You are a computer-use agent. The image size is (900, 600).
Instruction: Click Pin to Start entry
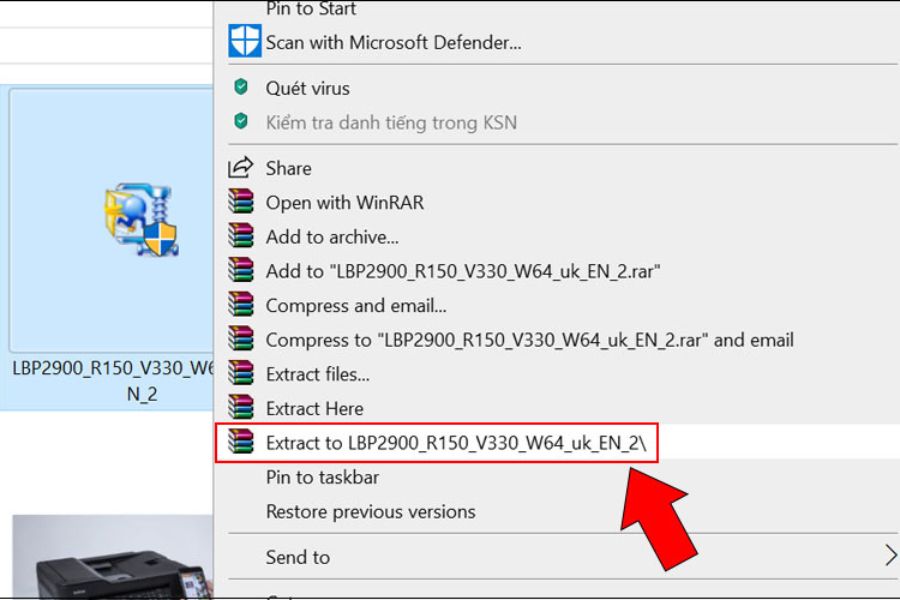coord(311,9)
